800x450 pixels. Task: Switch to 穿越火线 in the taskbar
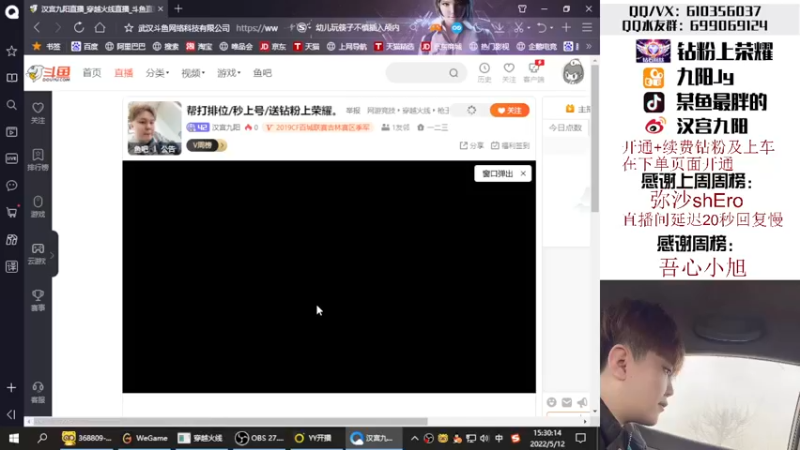[201, 438]
